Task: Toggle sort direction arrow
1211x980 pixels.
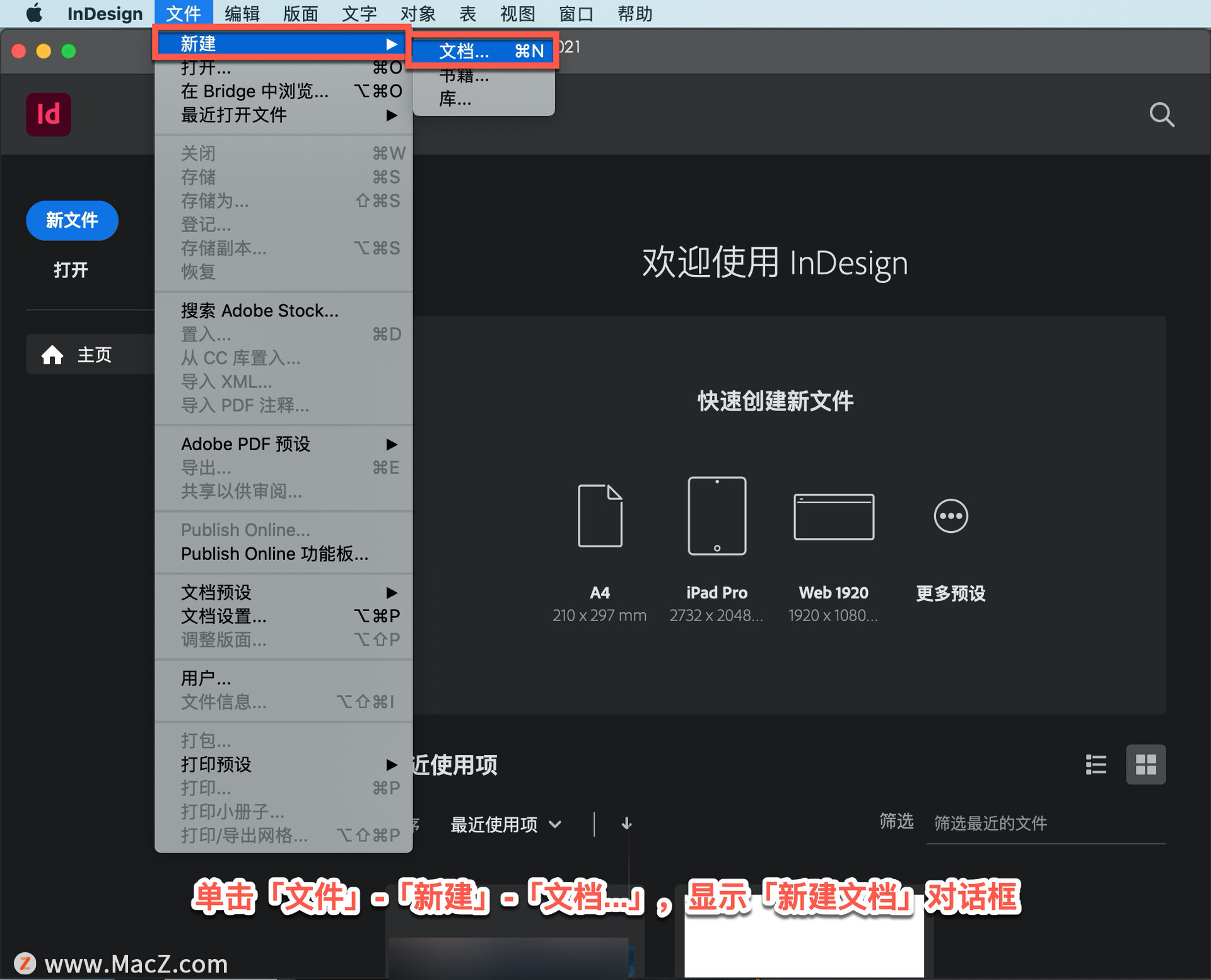Action: click(x=626, y=823)
